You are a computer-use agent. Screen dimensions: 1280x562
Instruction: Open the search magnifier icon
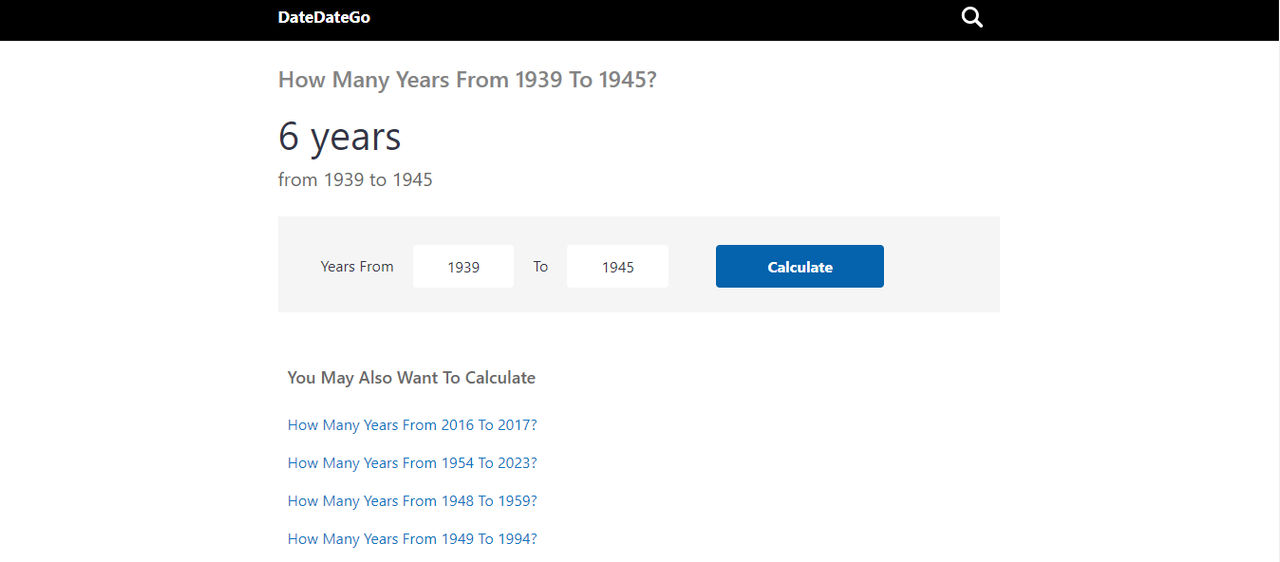[972, 18]
